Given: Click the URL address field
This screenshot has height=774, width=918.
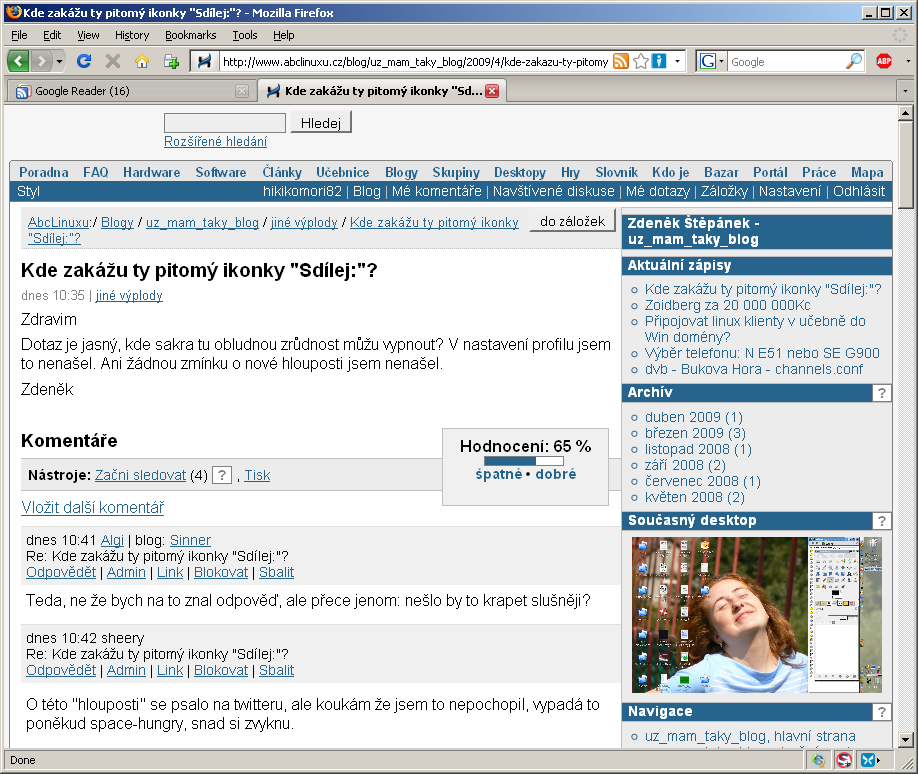Looking at the screenshot, I should [415, 61].
